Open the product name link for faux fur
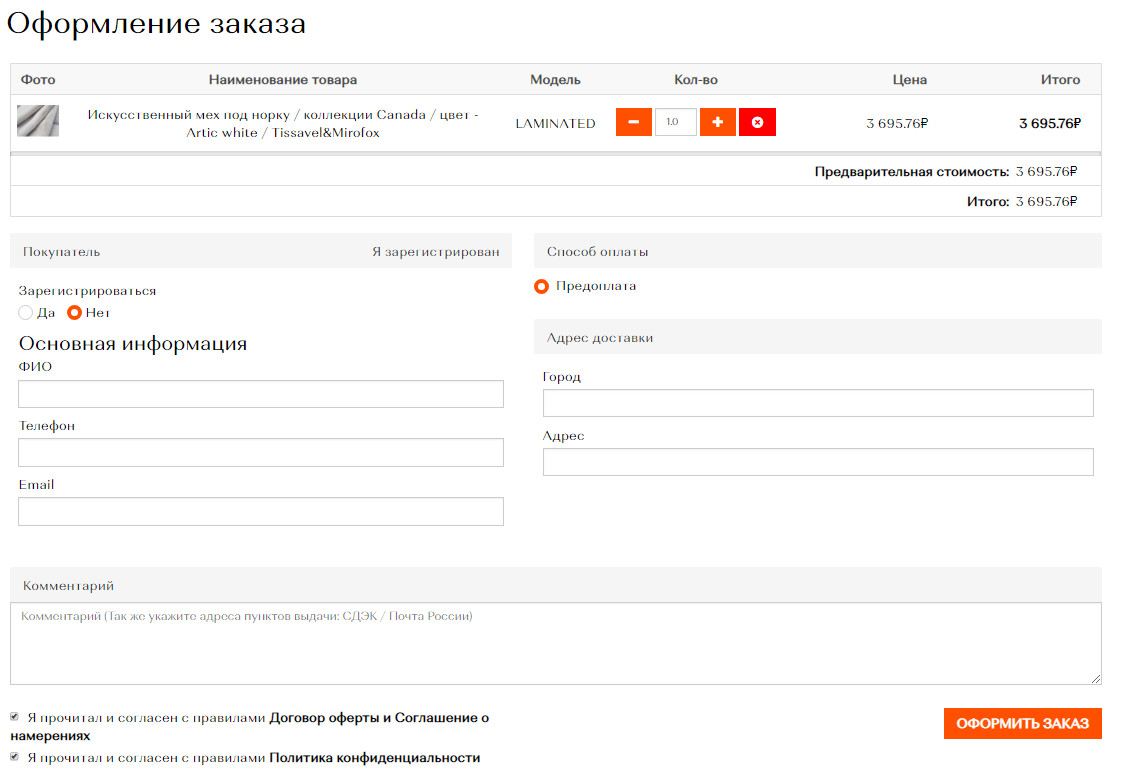Screen dimensions: 1127x778 (x=282, y=123)
